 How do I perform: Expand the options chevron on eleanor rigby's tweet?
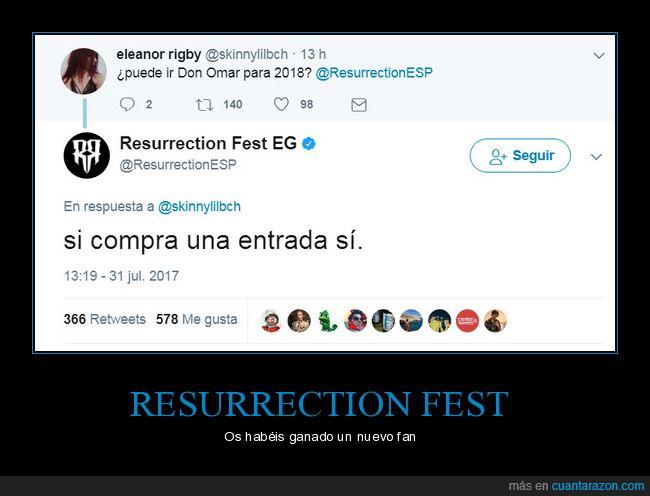click(599, 56)
